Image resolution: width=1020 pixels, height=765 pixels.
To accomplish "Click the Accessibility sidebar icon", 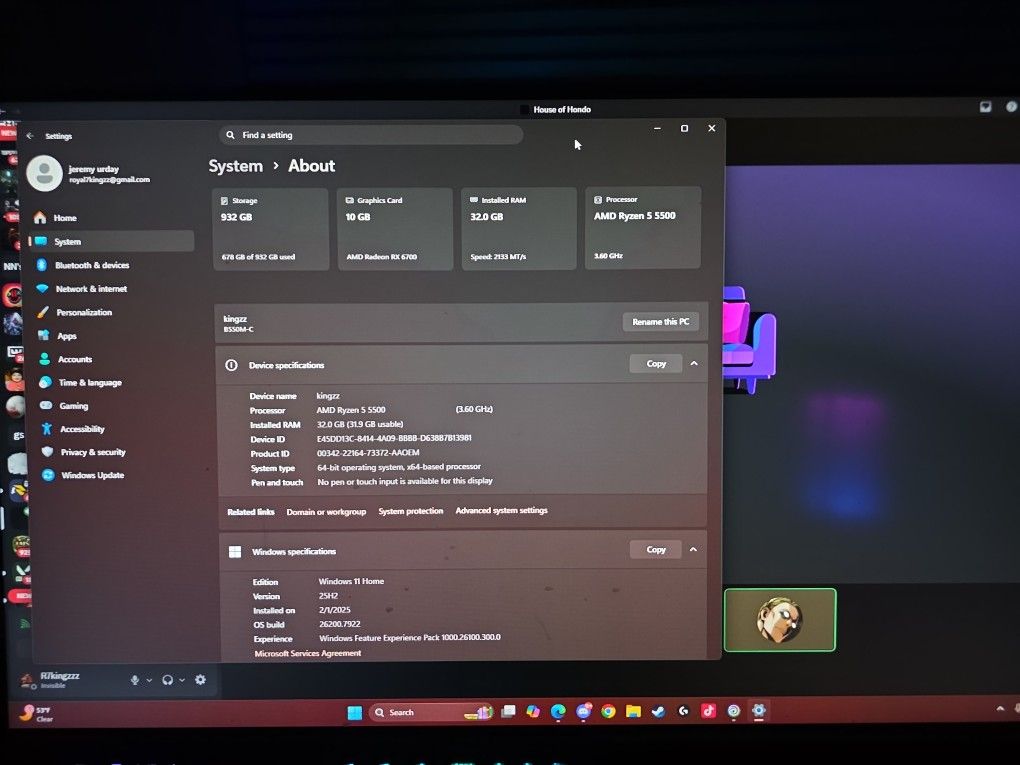I will coord(45,429).
